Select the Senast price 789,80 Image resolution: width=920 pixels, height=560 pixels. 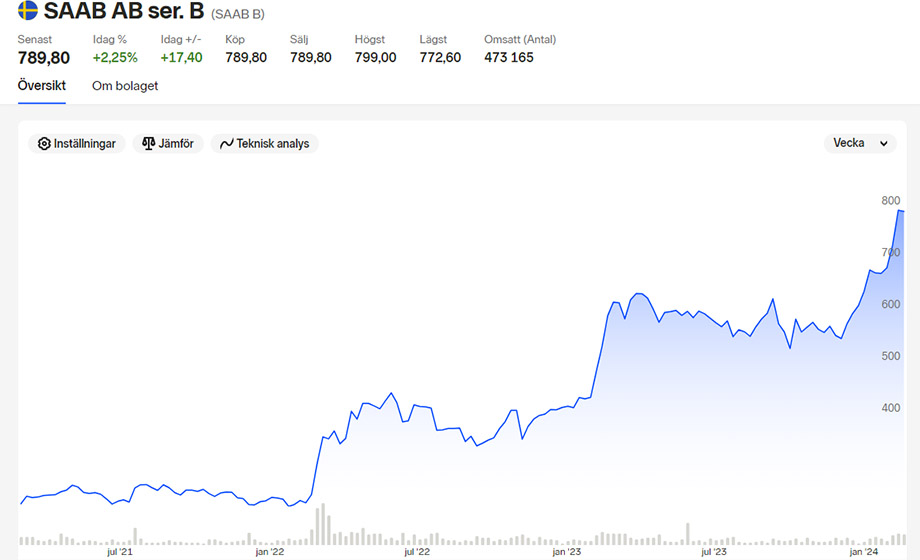(x=44, y=58)
